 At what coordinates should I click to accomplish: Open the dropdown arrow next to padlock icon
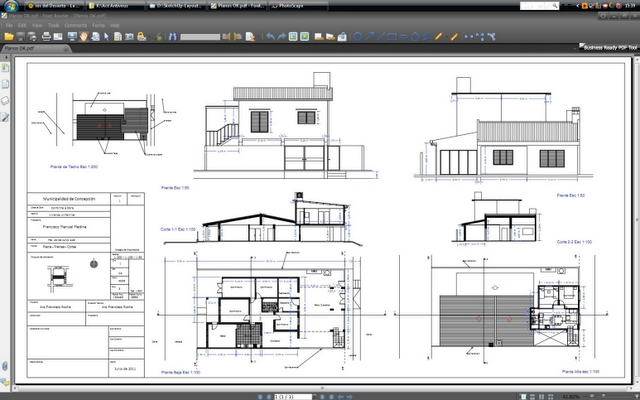pos(149,37)
